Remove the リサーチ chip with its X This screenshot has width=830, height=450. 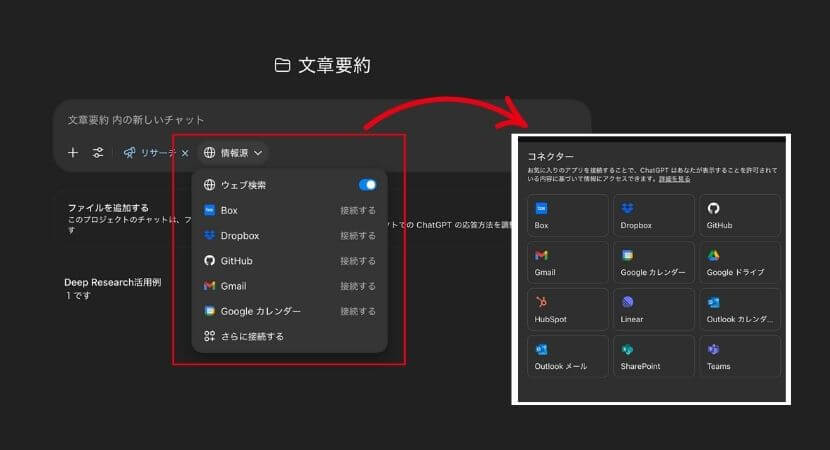[x=185, y=153]
